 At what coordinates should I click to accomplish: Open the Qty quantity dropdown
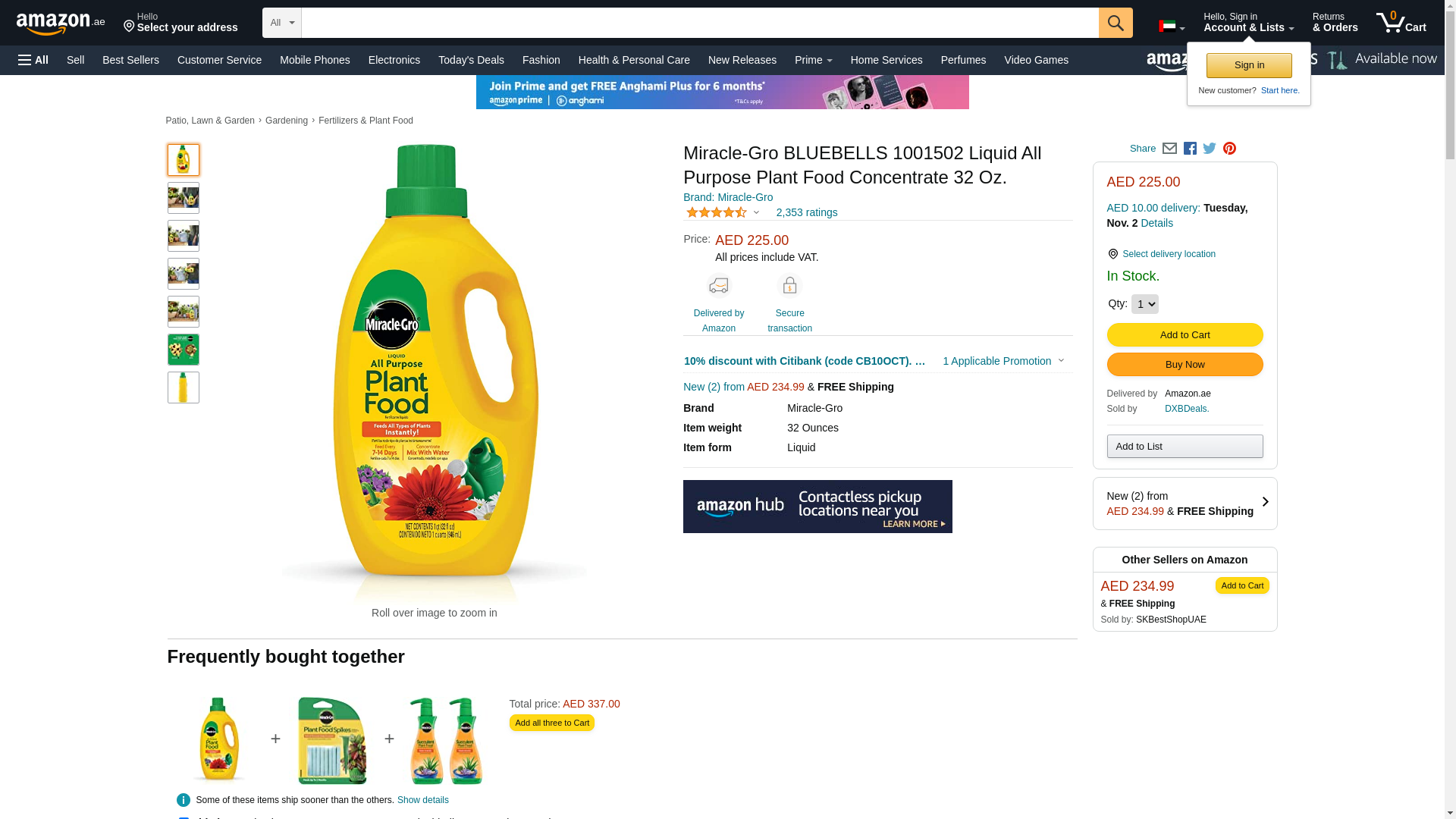point(1144,304)
